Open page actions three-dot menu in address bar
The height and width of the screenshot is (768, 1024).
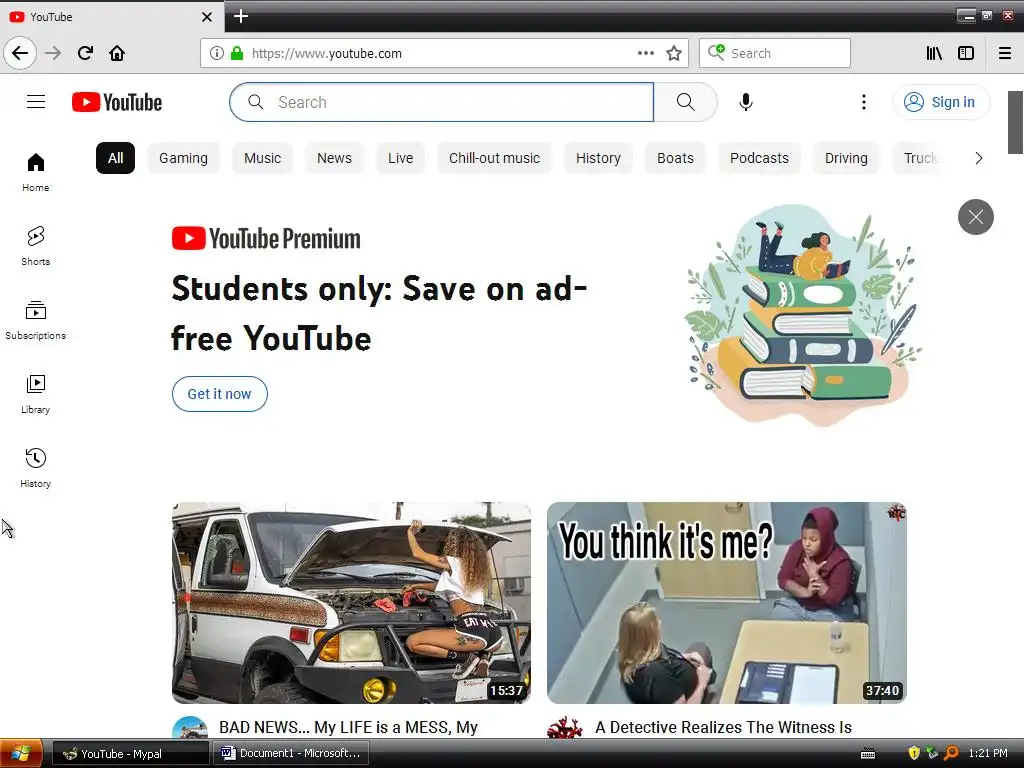point(645,53)
